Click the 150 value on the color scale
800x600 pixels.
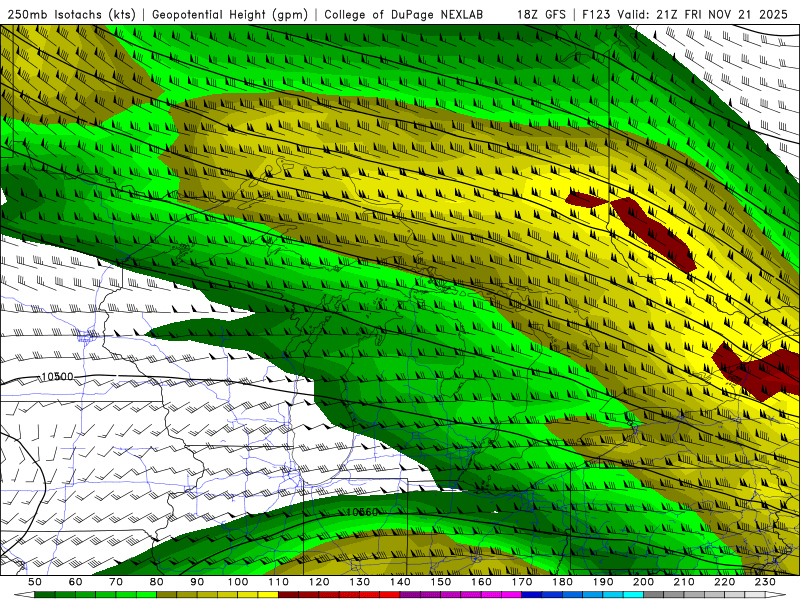click(x=441, y=582)
